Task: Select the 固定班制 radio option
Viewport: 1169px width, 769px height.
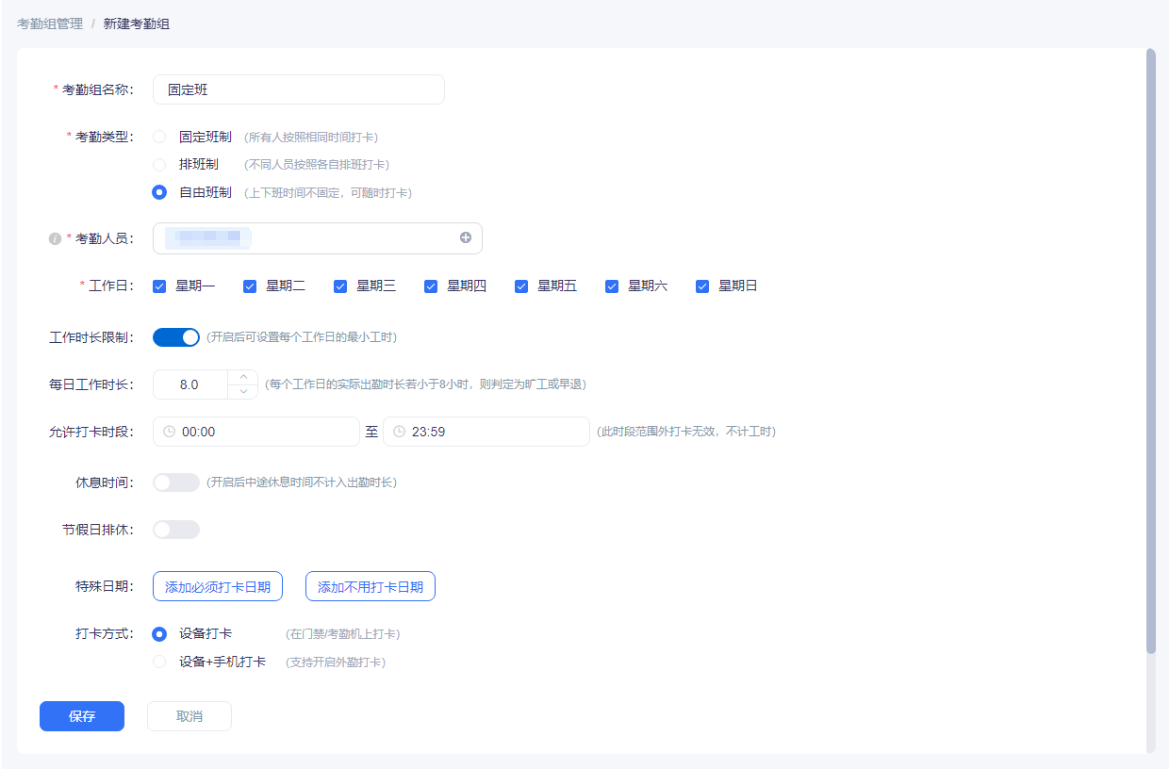Action: pyautogui.click(x=159, y=137)
